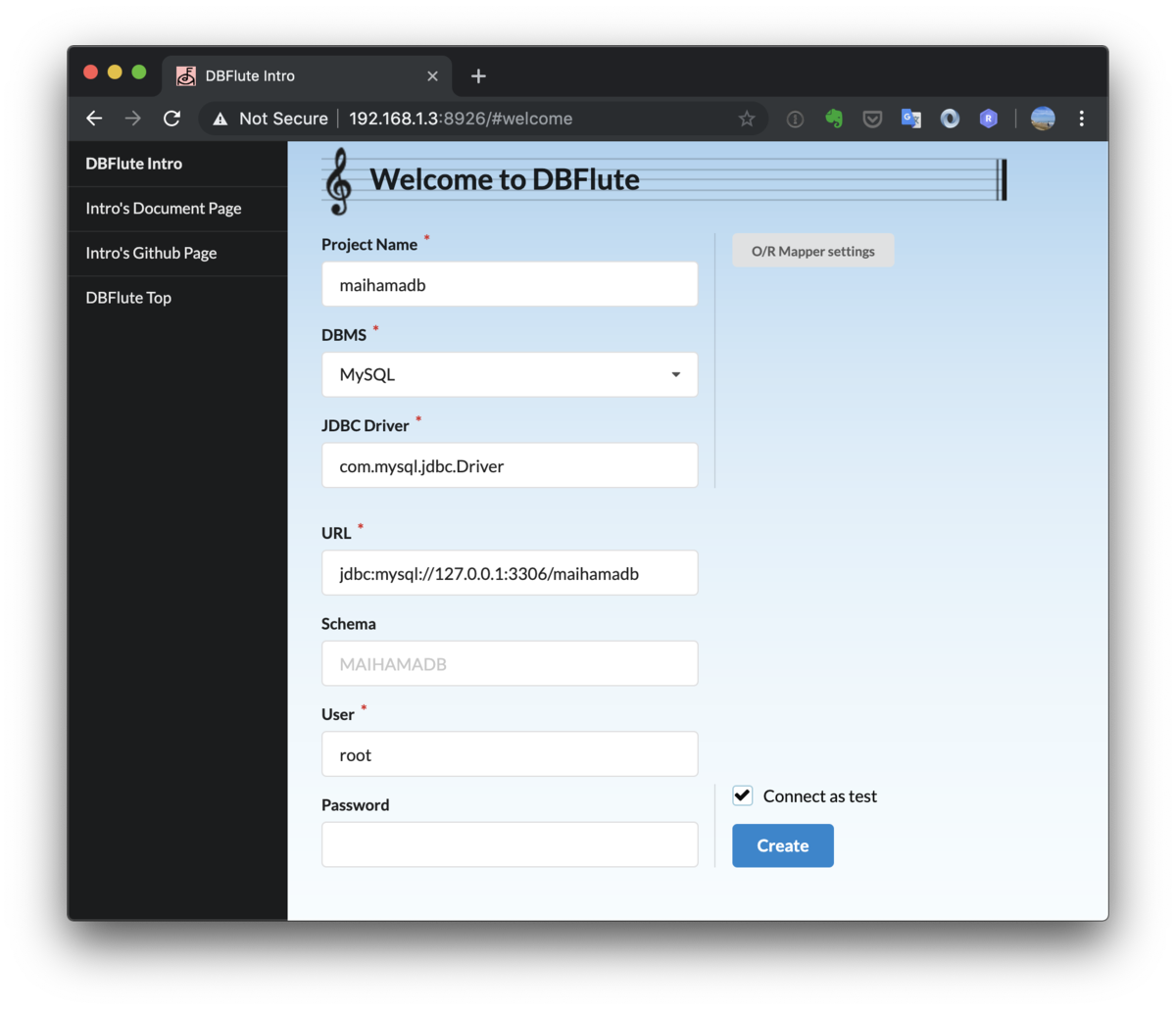The width and height of the screenshot is (1176, 1010).
Task: Click the treble clef logo
Action: click(338, 181)
